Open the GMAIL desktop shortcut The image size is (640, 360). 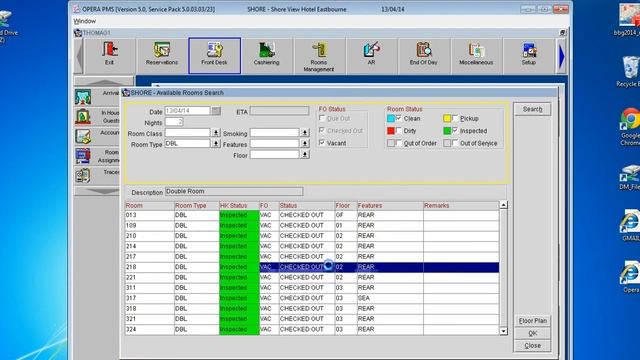click(630, 225)
